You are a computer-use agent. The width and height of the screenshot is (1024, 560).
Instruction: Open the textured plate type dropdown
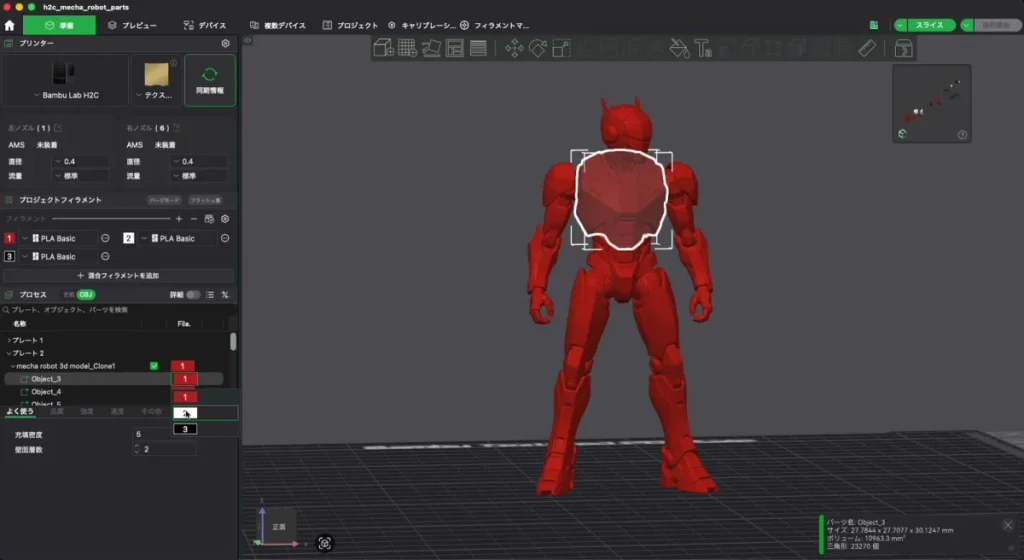[154, 95]
